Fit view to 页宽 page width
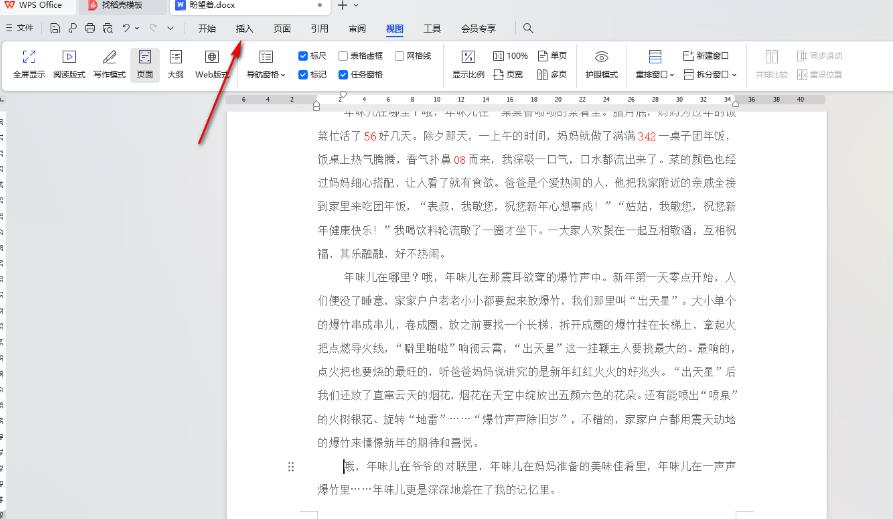 508,74
